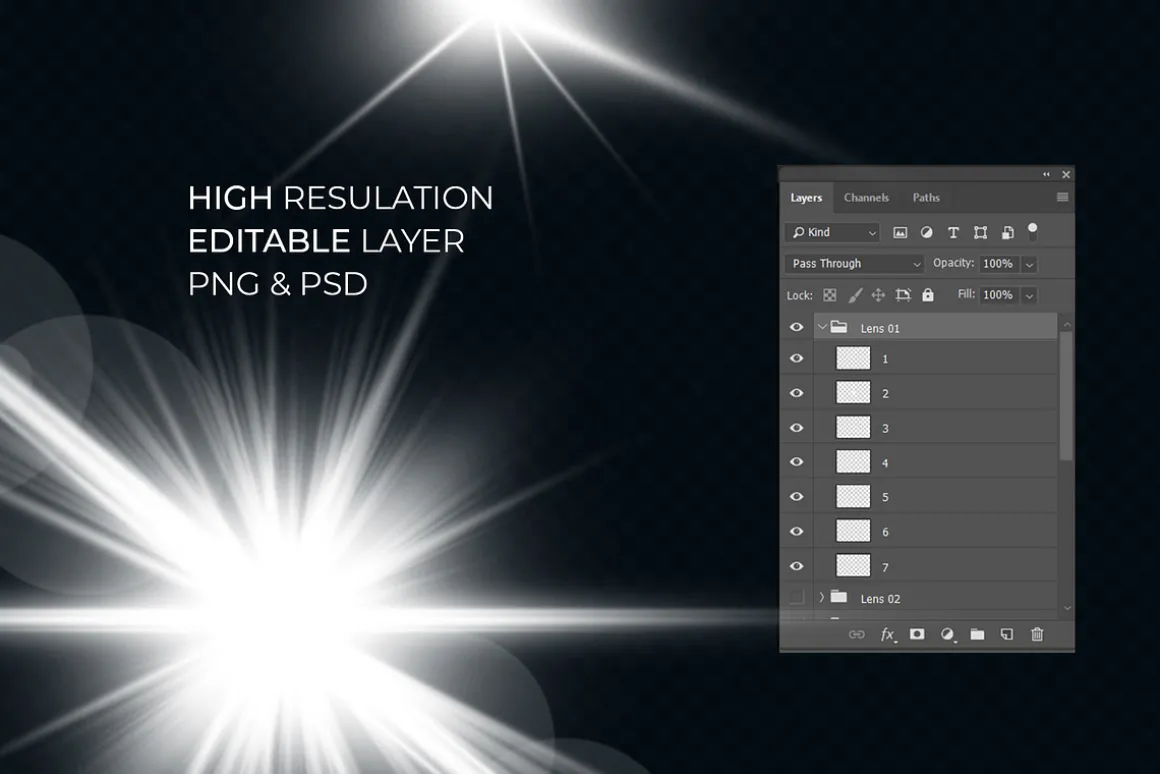1160x774 pixels.
Task: Lock position move icon
Action: [x=878, y=295]
